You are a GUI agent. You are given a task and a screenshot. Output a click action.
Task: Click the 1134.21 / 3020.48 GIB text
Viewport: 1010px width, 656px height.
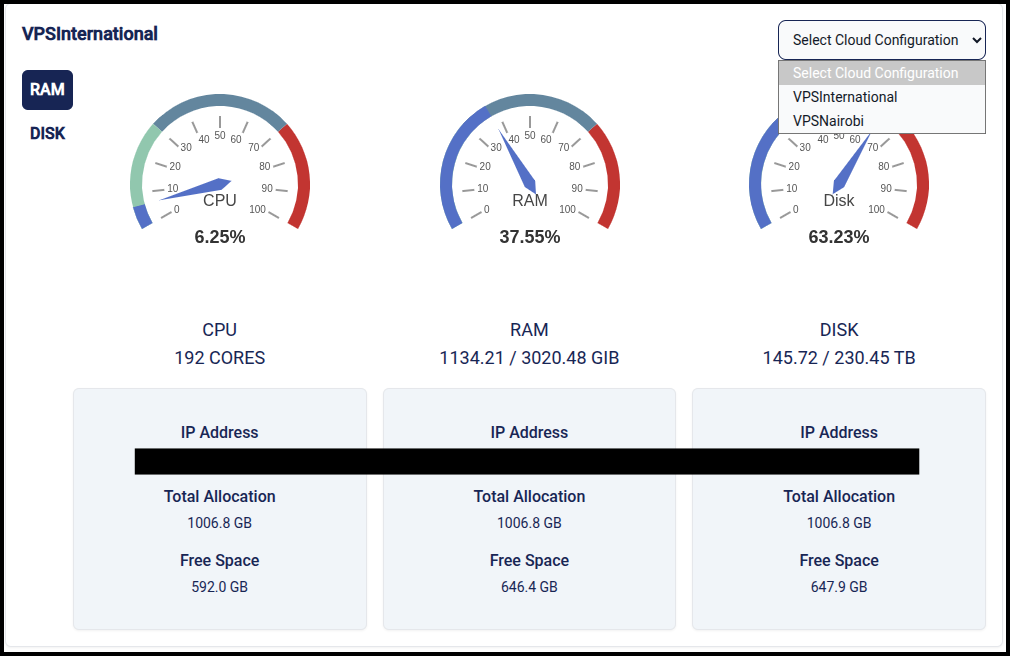529,358
